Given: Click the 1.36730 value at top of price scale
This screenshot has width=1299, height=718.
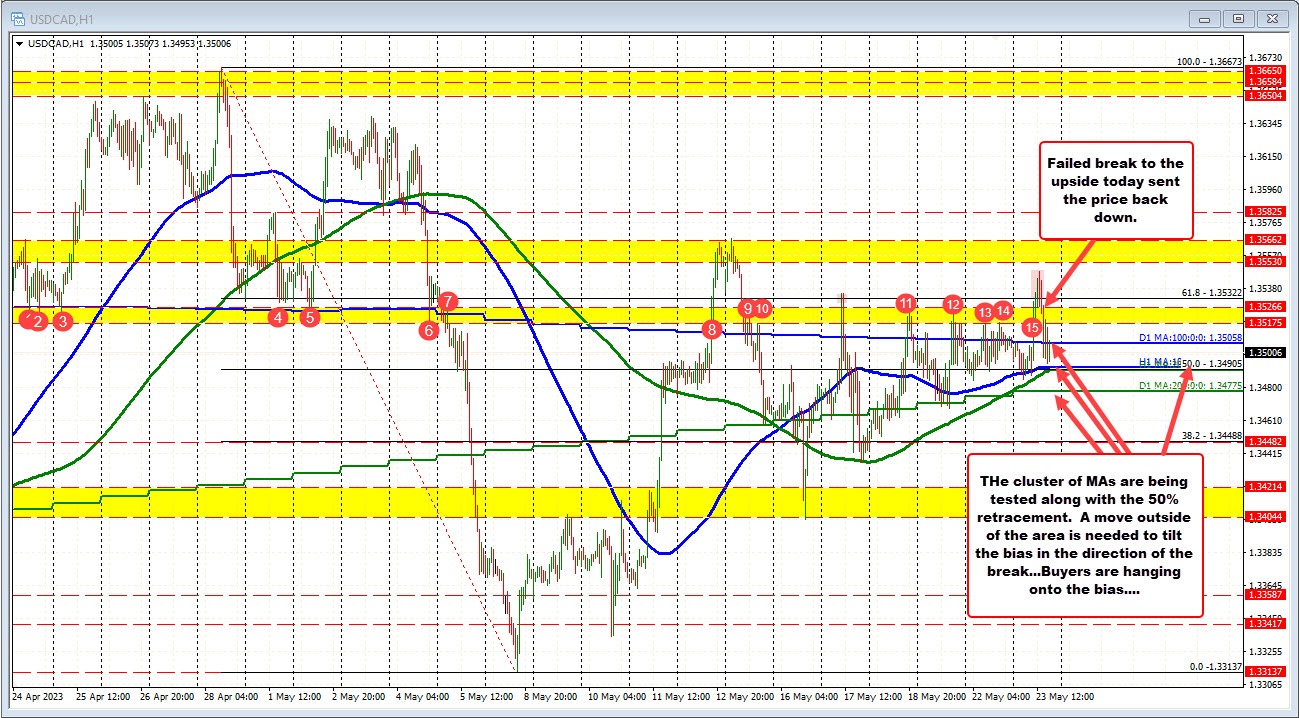Looking at the screenshot, I should click(x=1265, y=58).
